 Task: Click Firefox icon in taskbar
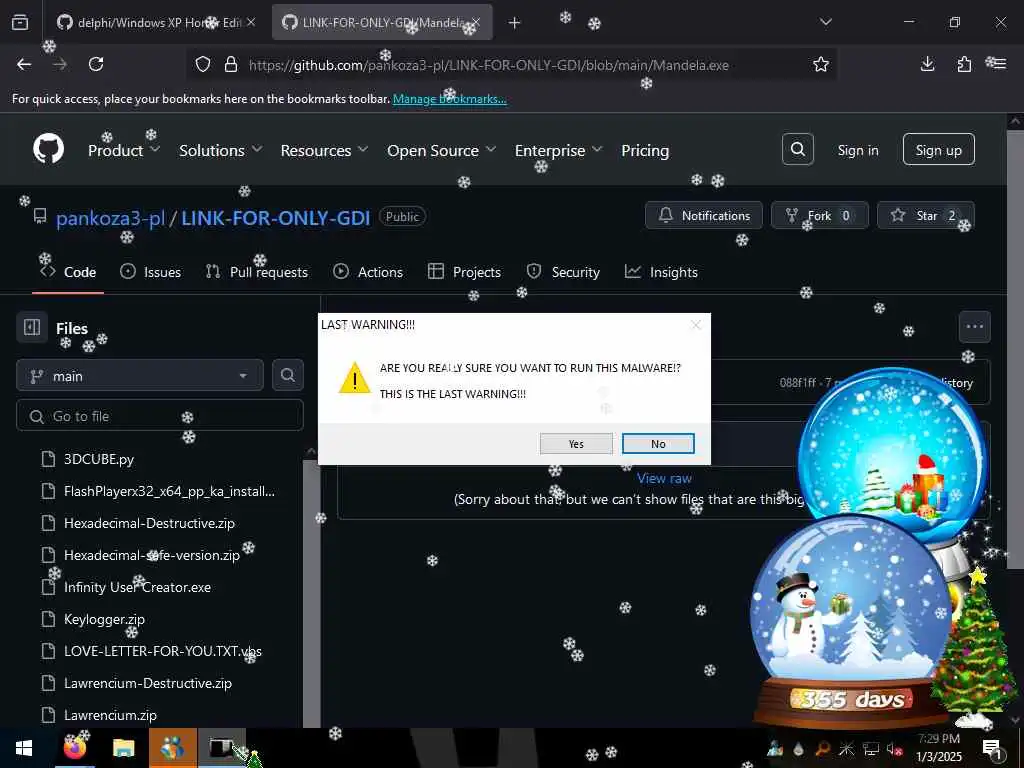point(74,748)
